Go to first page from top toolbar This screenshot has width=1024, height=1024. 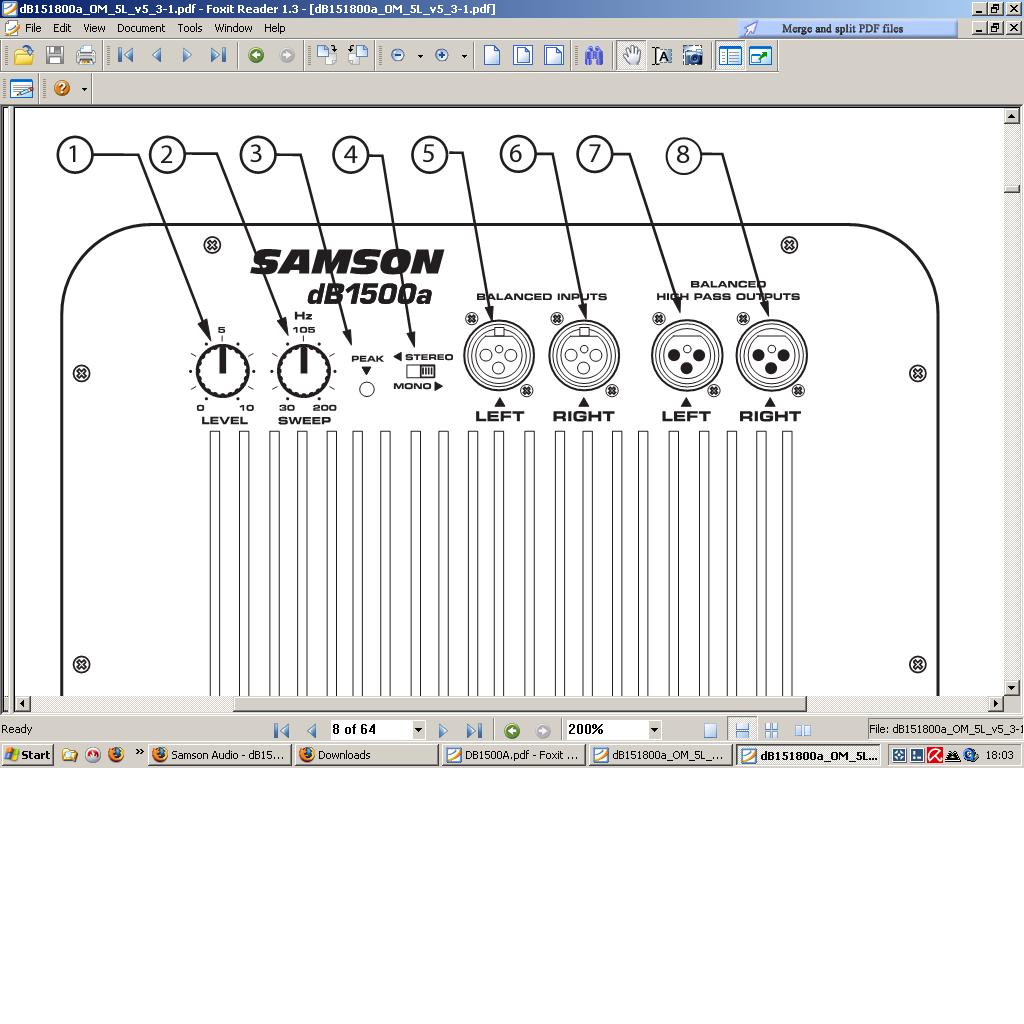click(125, 56)
